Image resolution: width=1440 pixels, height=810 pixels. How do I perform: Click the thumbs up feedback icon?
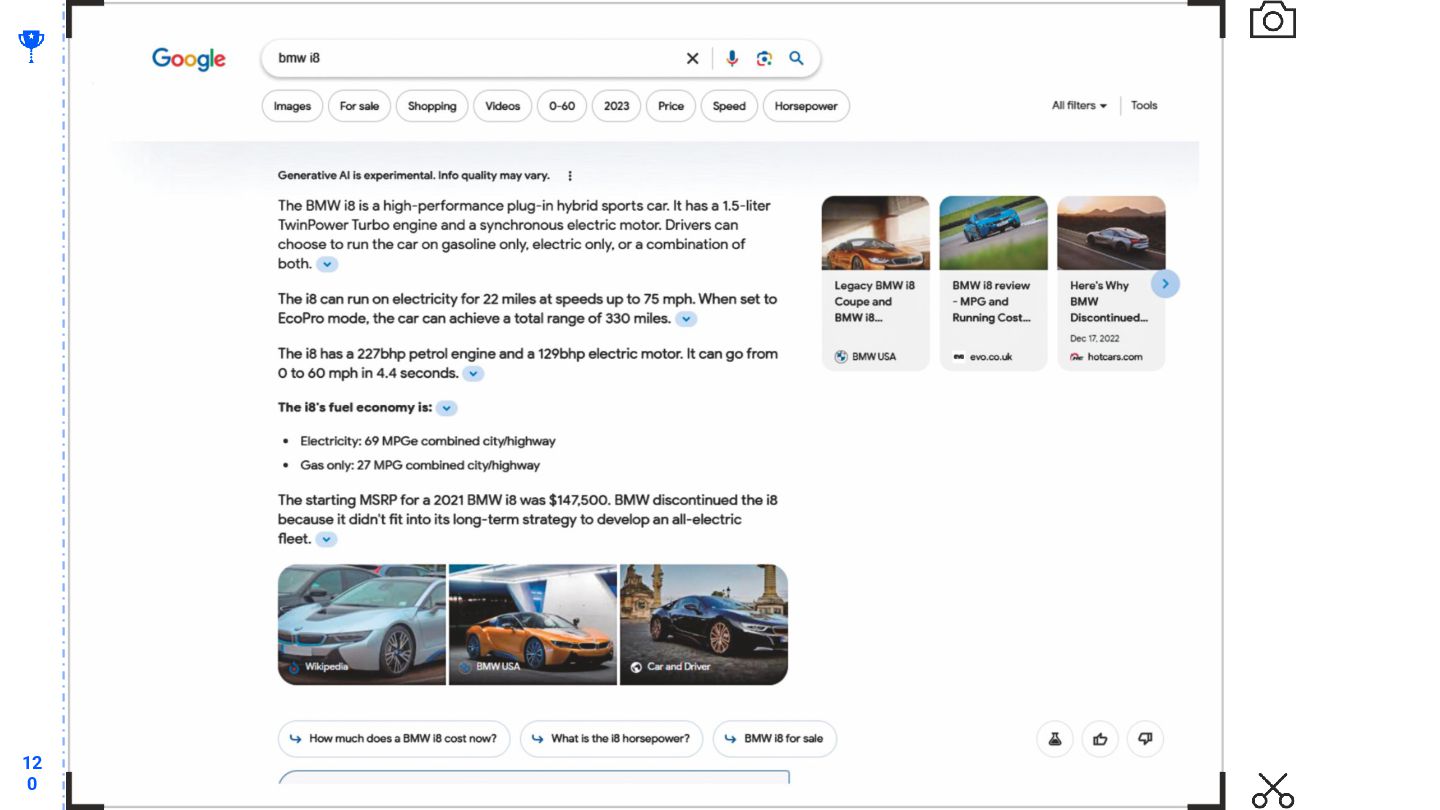click(x=1100, y=739)
